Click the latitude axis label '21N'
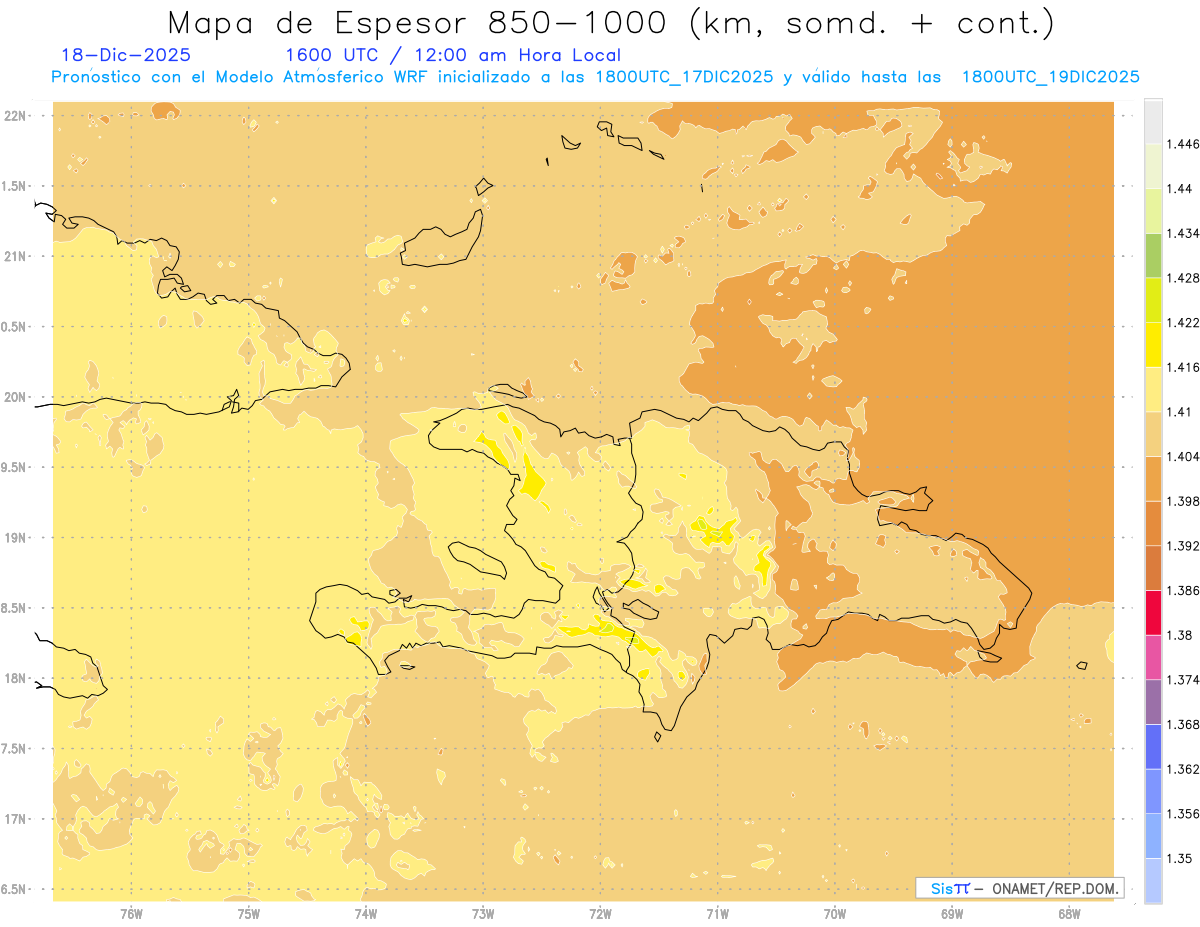 coord(17,256)
